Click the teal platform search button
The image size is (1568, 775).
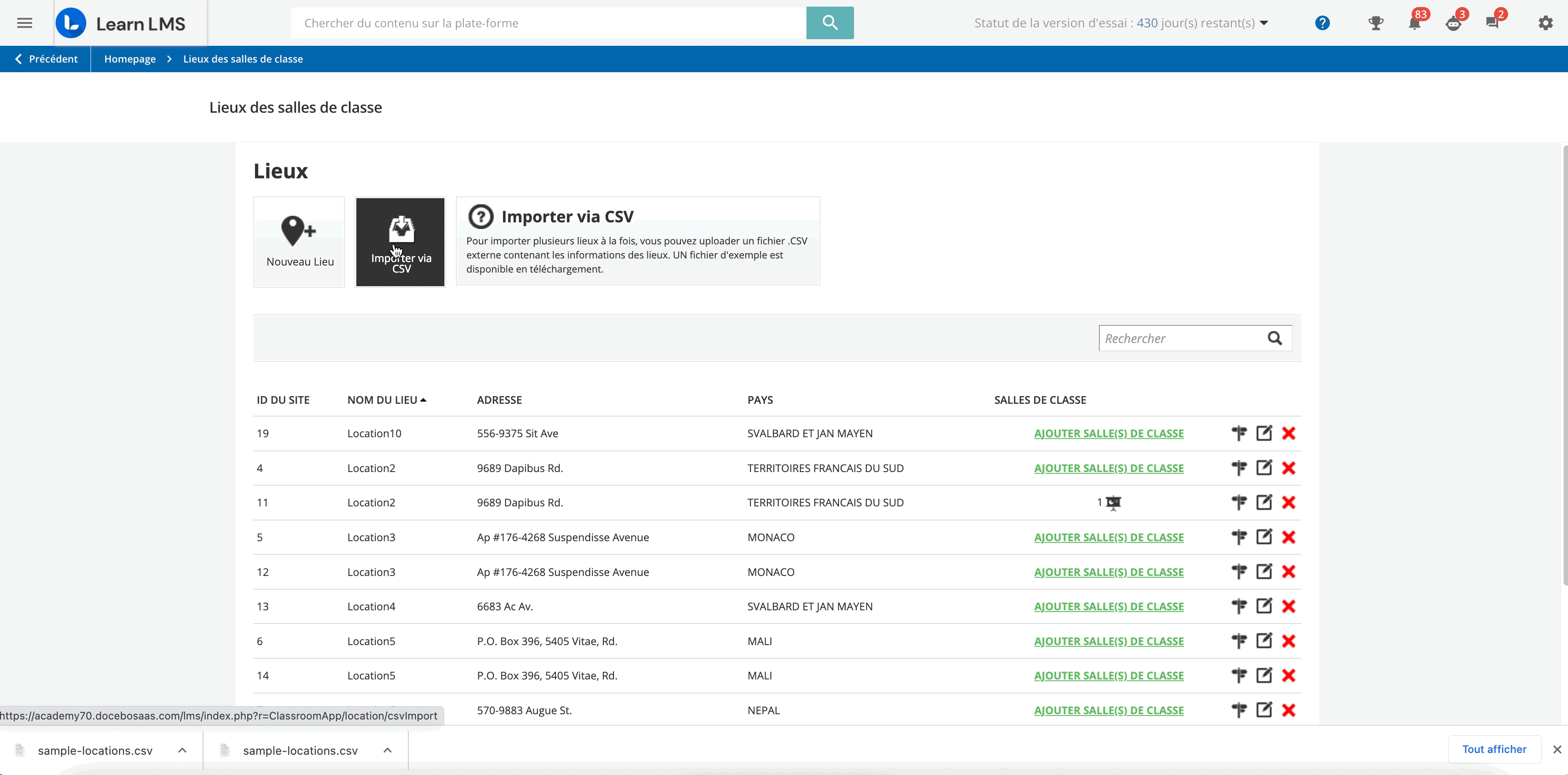[830, 23]
